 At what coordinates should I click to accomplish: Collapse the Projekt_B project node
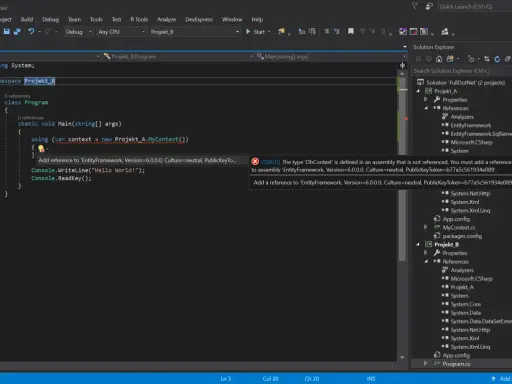click(x=418, y=244)
